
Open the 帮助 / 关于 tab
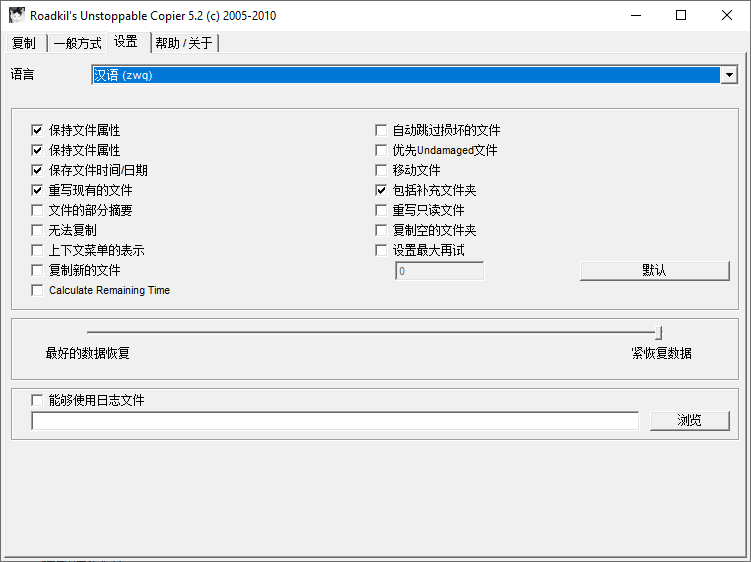point(184,43)
